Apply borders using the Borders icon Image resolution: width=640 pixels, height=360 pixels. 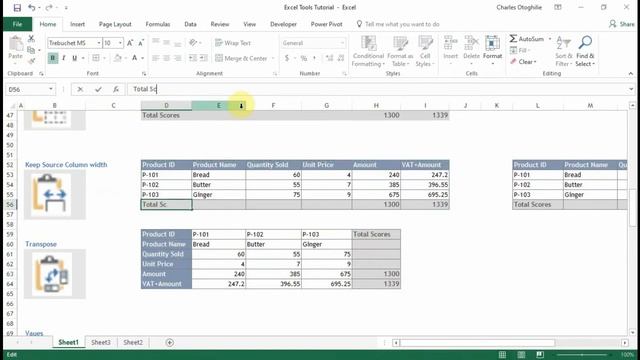96,58
